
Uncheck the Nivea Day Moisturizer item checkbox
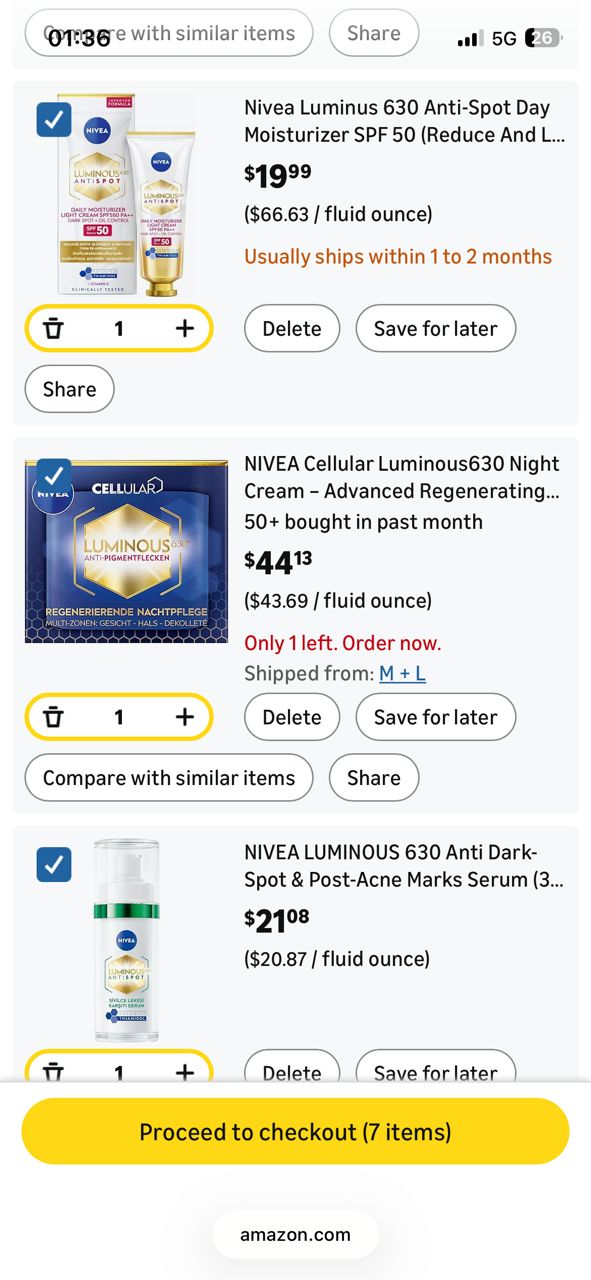(x=54, y=120)
